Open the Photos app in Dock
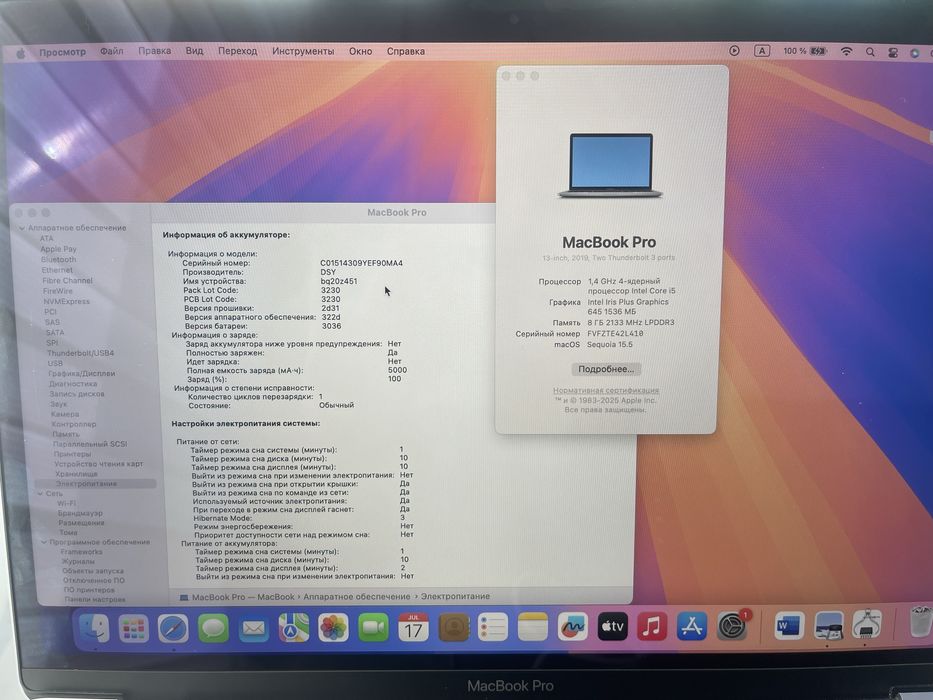933x700 pixels. [333, 628]
